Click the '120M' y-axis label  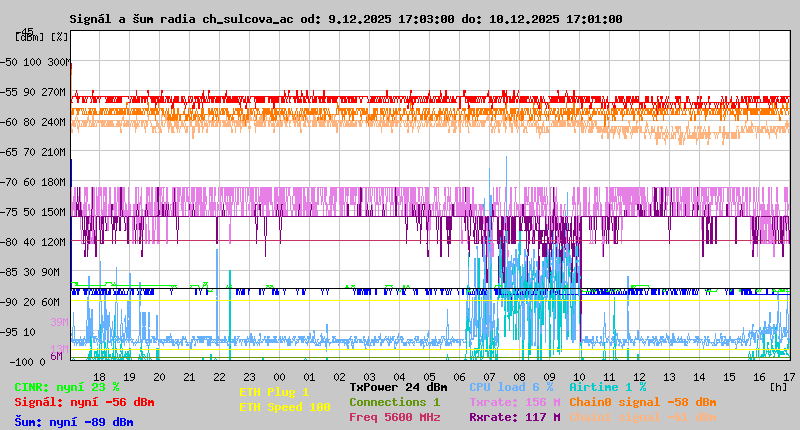coord(54,242)
